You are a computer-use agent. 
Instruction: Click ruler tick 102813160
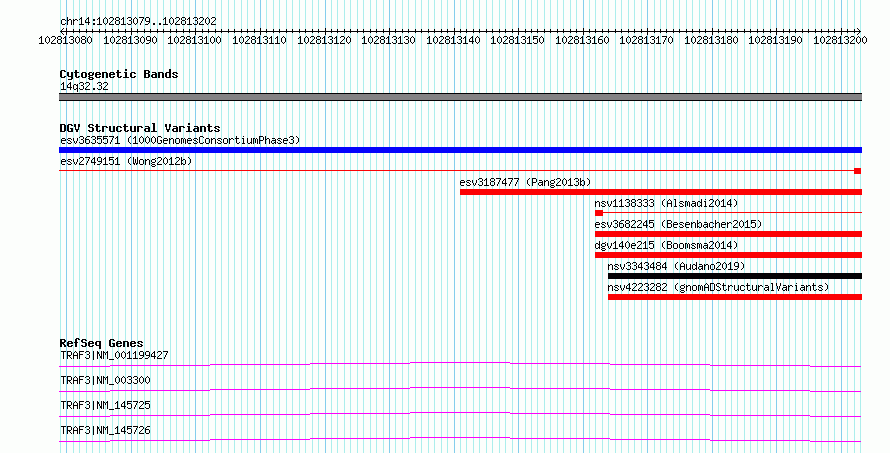click(582, 40)
